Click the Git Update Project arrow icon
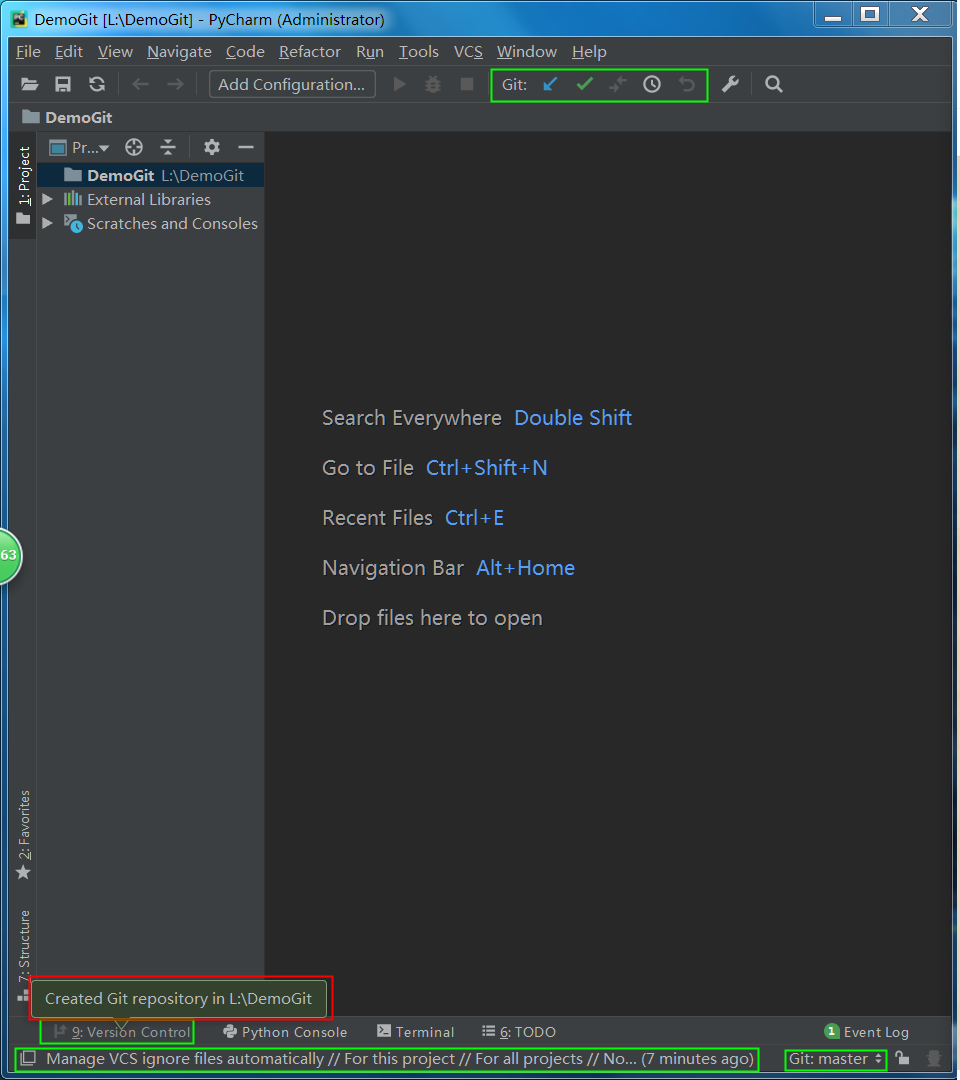 pos(550,85)
